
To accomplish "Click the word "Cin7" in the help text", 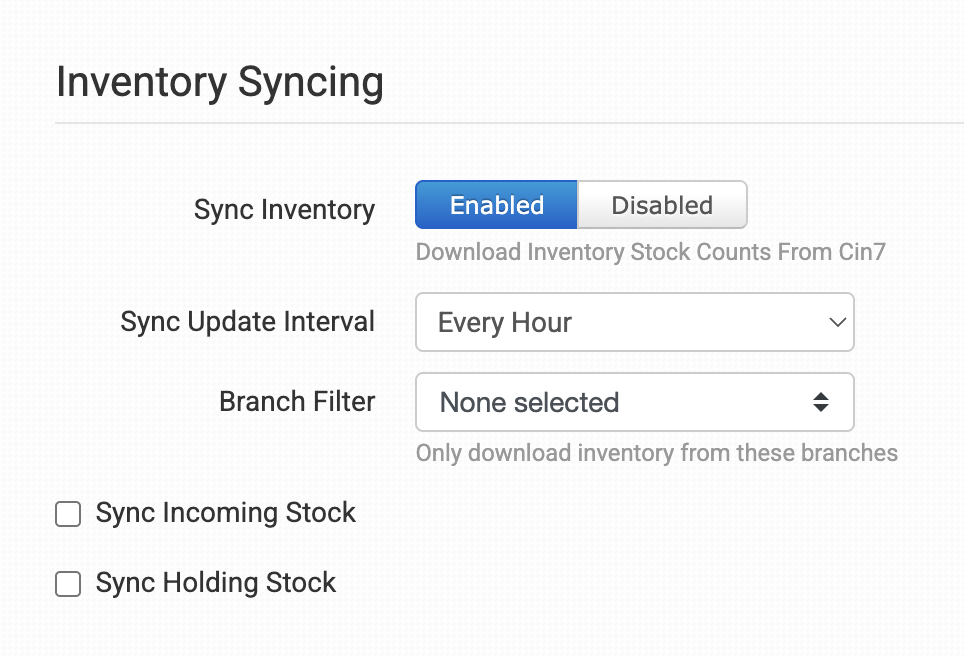I will pos(861,251).
